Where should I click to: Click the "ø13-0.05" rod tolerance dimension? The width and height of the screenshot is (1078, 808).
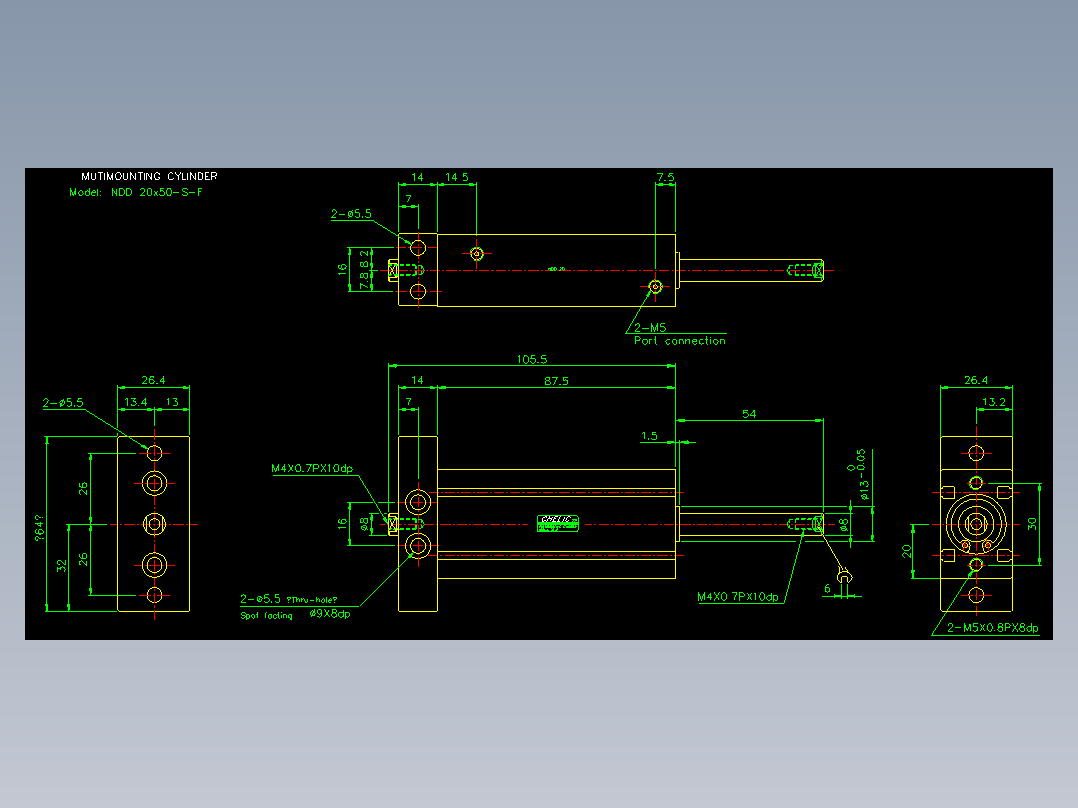[861, 474]
